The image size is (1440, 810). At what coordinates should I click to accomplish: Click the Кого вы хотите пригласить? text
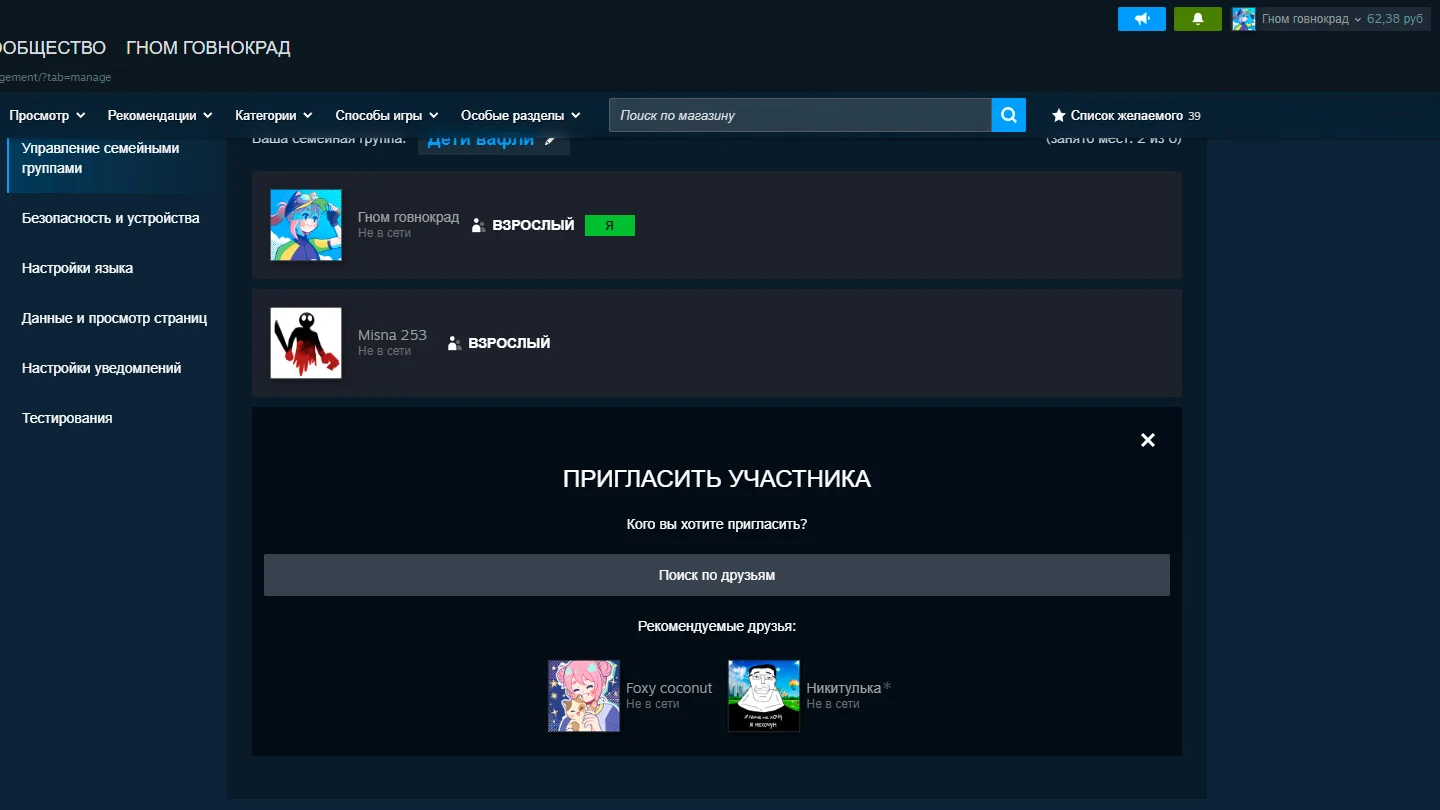pyautogui.click(x=717, y=524)
